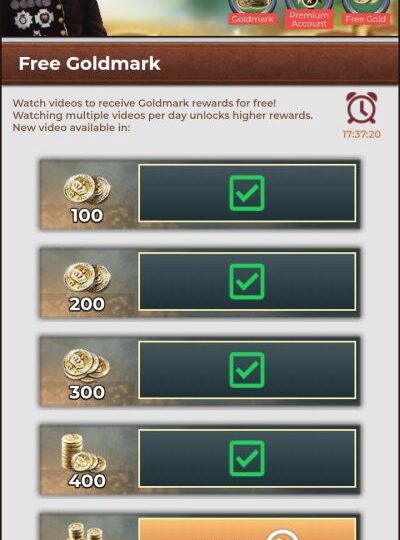400x540 pixels.
Task: Click the 100 reward amount label
Action: pyautogui.click(x=87, y=216)
